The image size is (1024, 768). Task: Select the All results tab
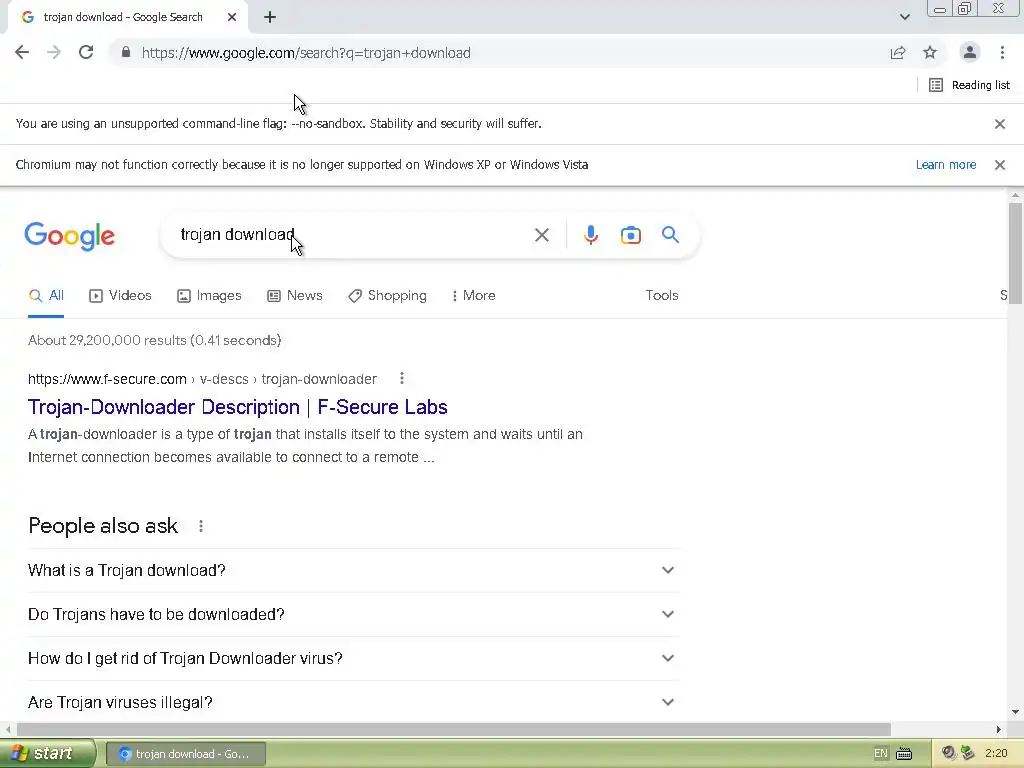[x=46, y=296]
